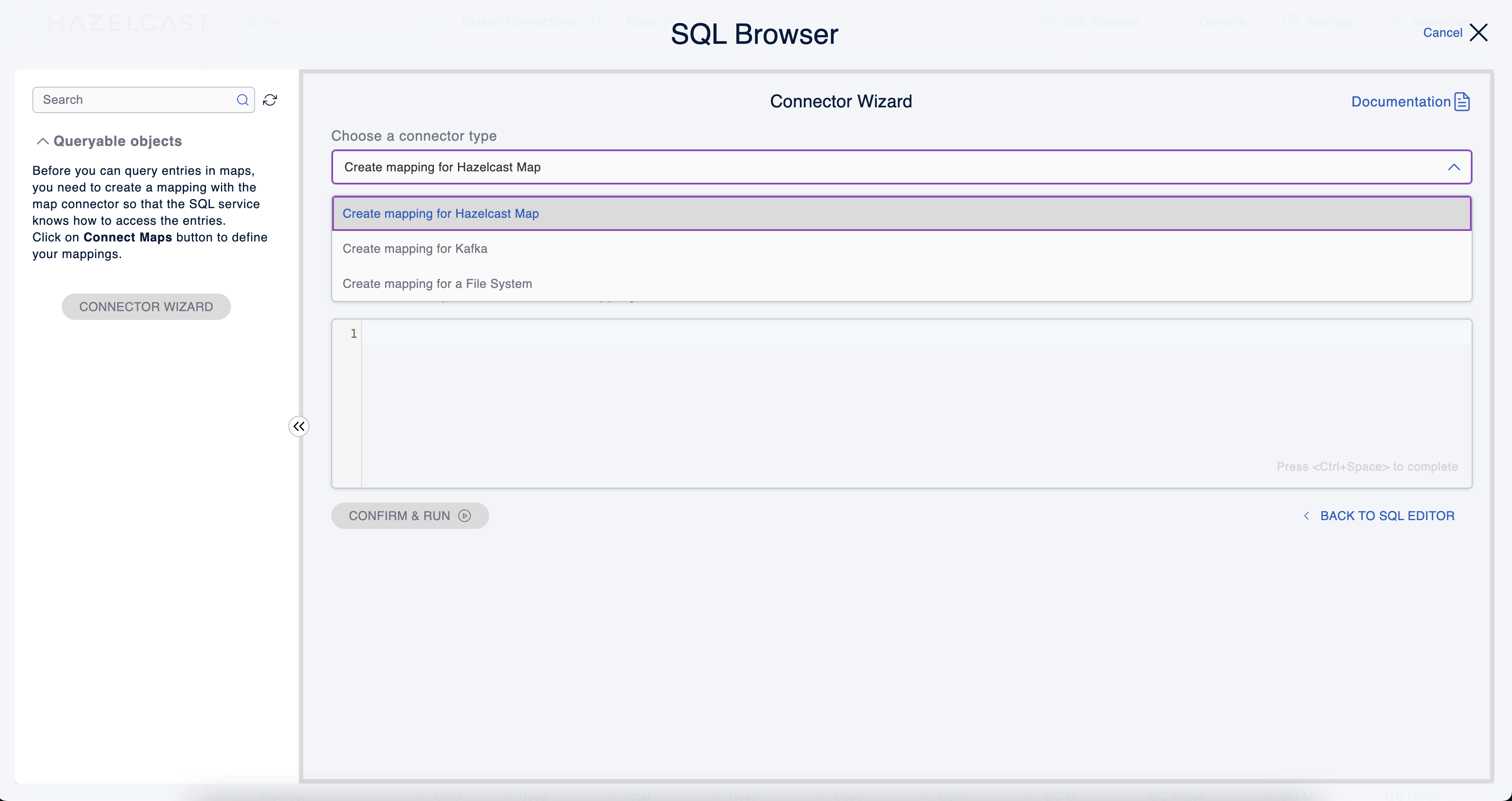Click line 1 in the SQL editor
The image size is (1512, 801).
click(880, 334)
